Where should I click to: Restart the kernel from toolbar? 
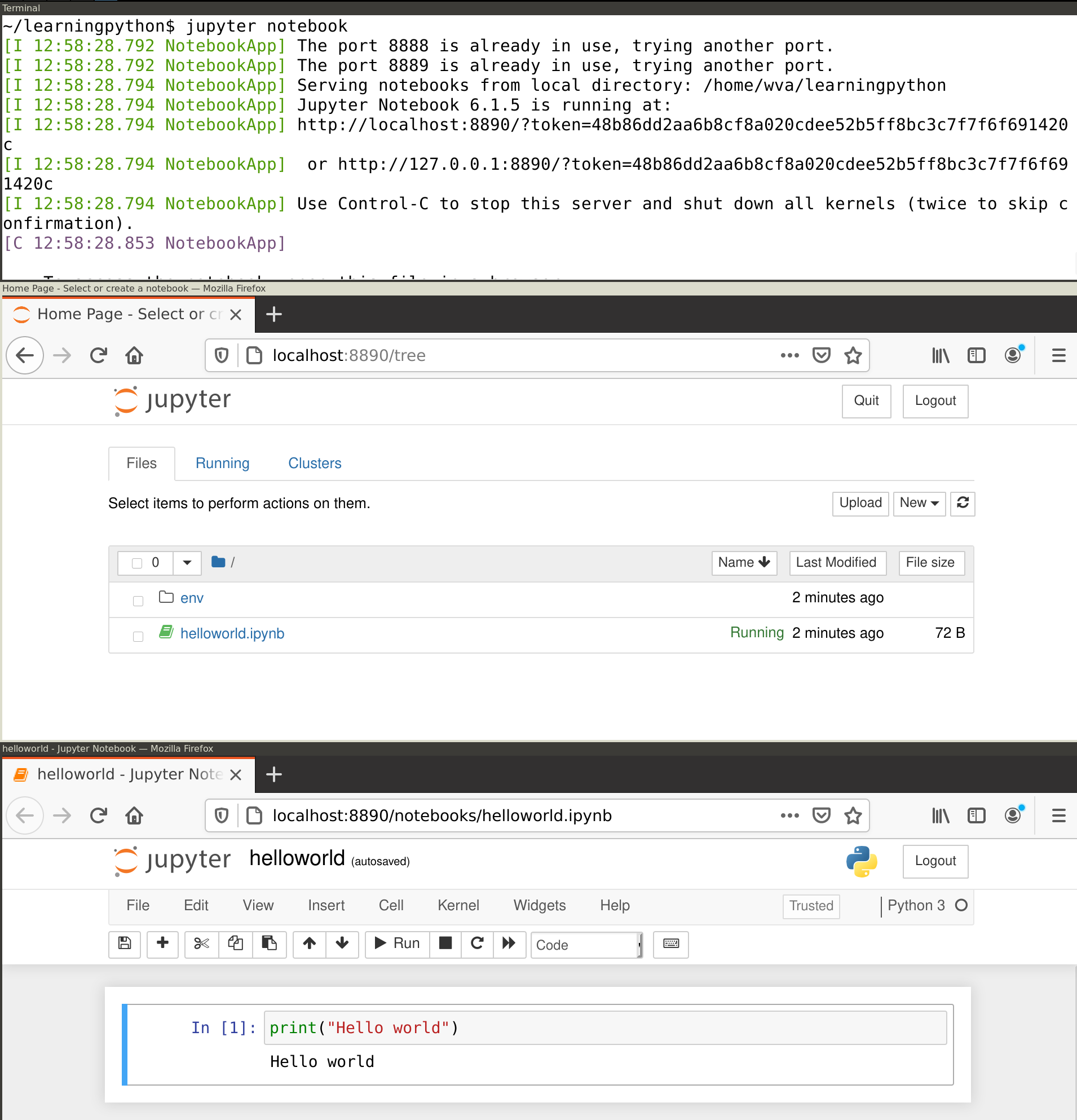coord(477,943)
